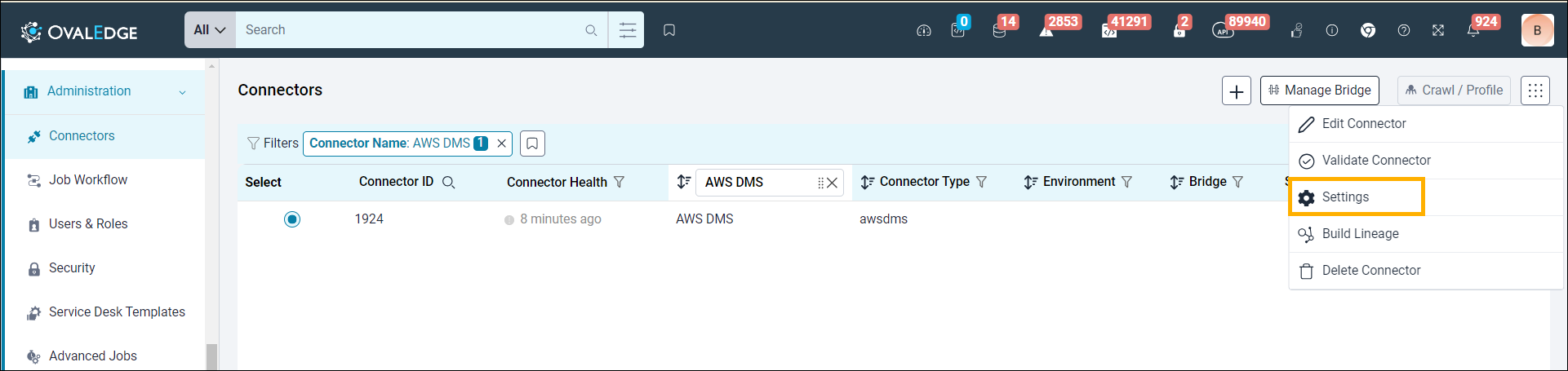Clear AWS DMS column filter text

[x=832, y=183]
